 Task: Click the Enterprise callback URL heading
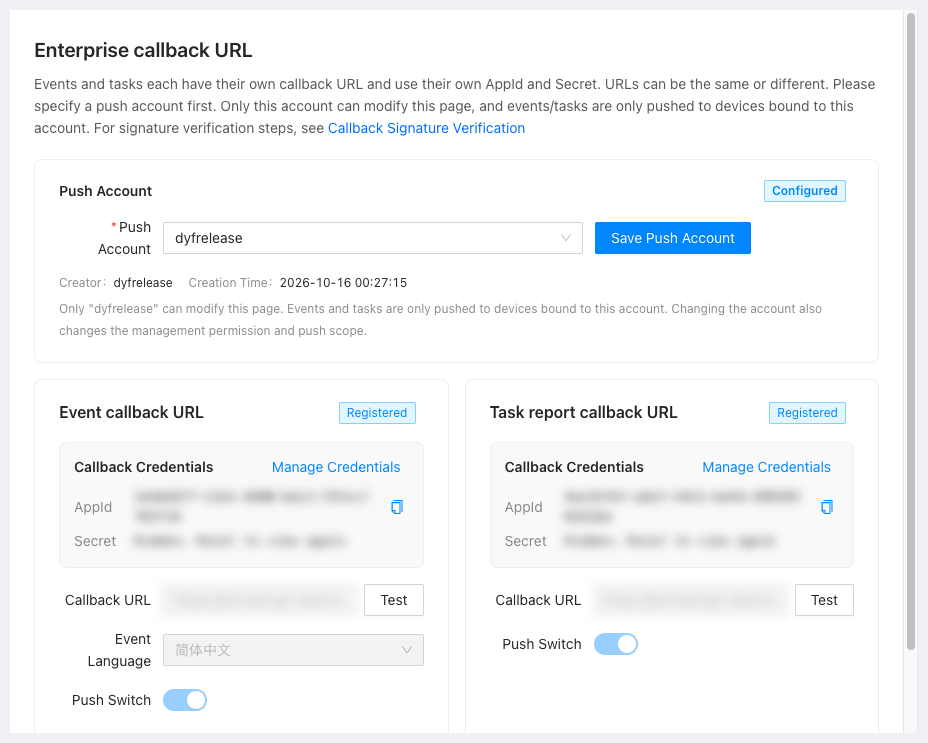click(x=143, y=50)
